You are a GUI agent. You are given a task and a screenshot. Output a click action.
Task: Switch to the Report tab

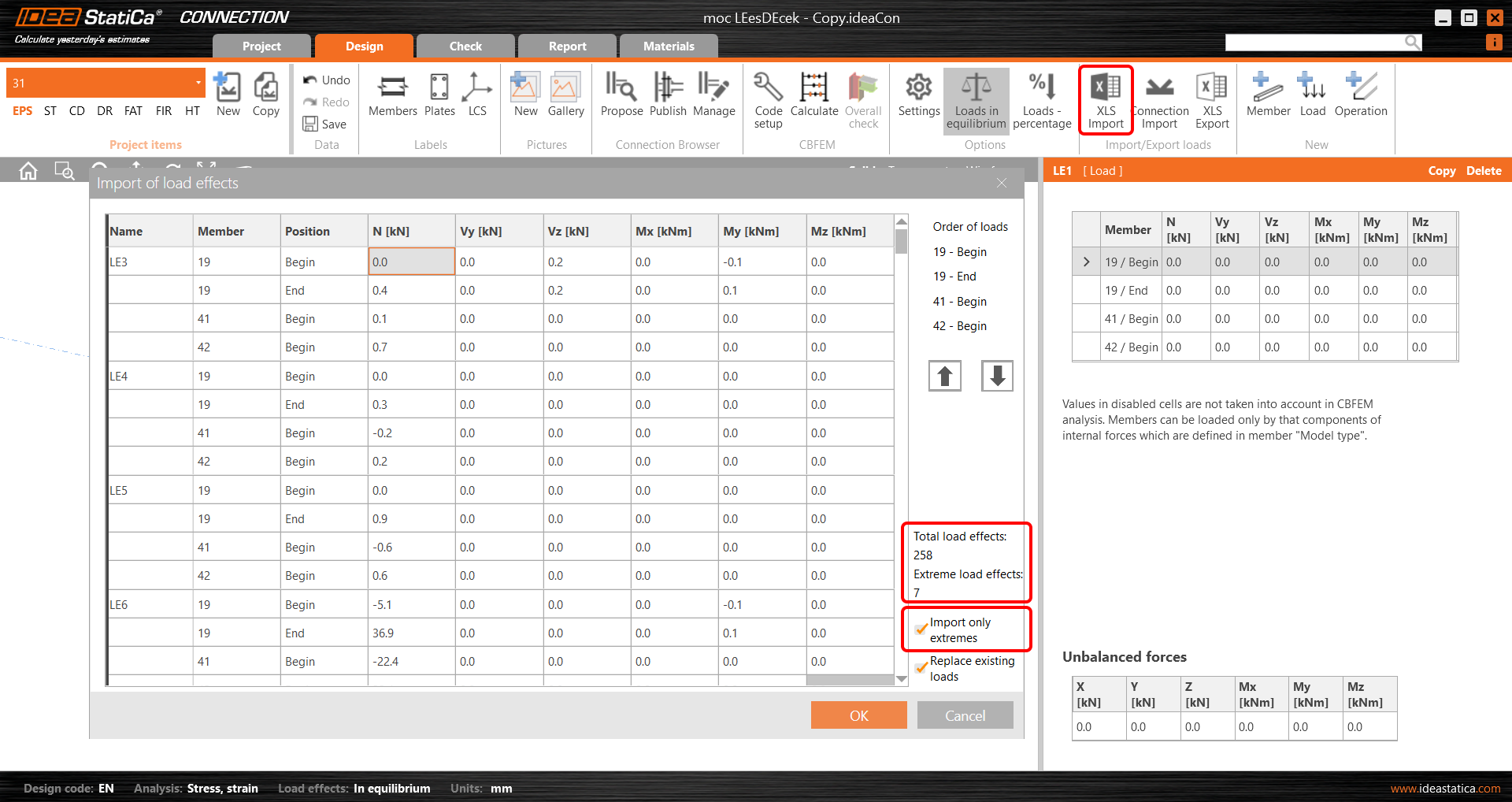566,46
